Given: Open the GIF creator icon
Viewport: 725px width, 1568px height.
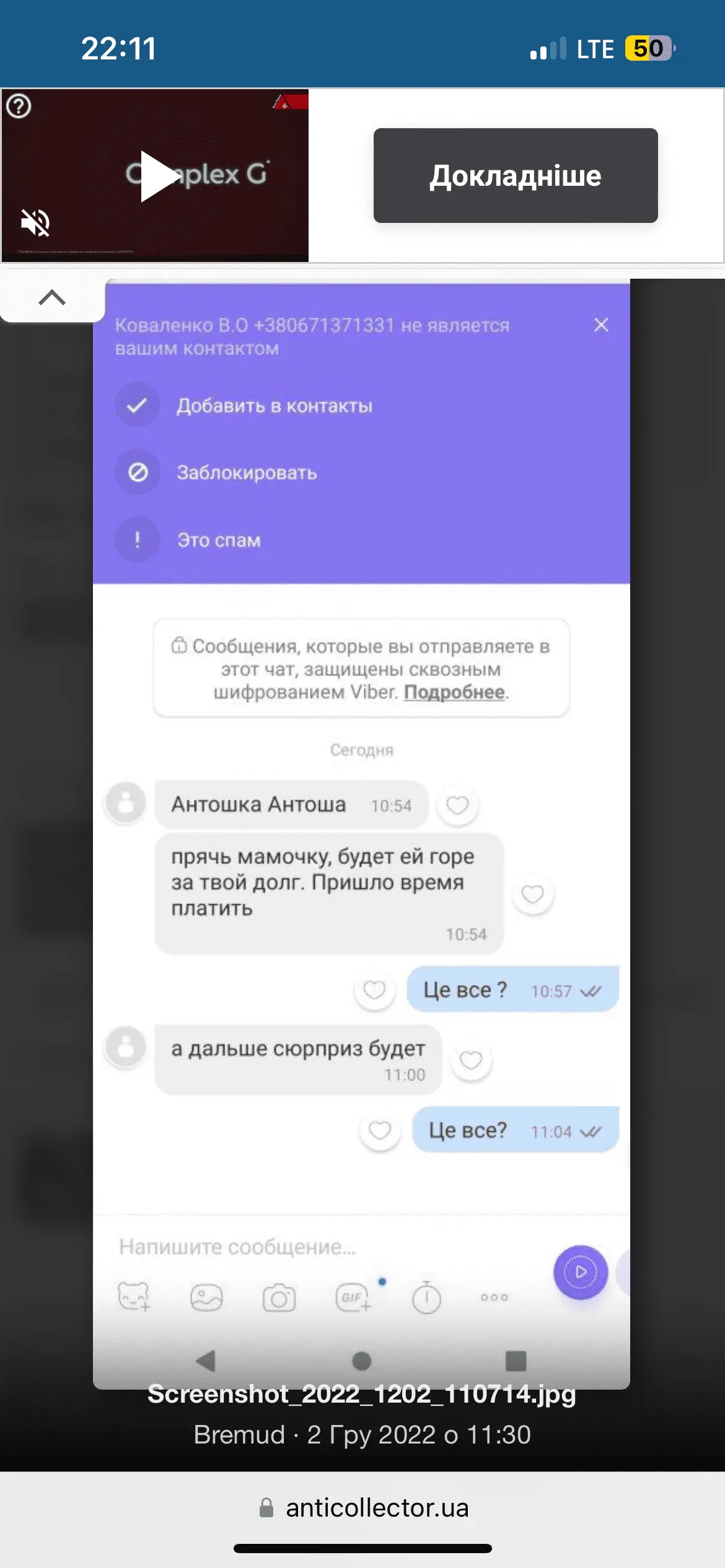Looking at the screenshot, I should [x=353, y=1297].
